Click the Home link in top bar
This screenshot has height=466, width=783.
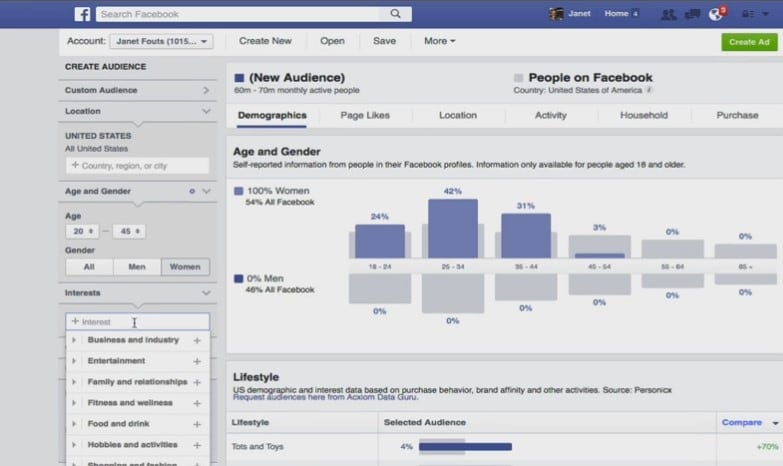(x=616, y=13)
